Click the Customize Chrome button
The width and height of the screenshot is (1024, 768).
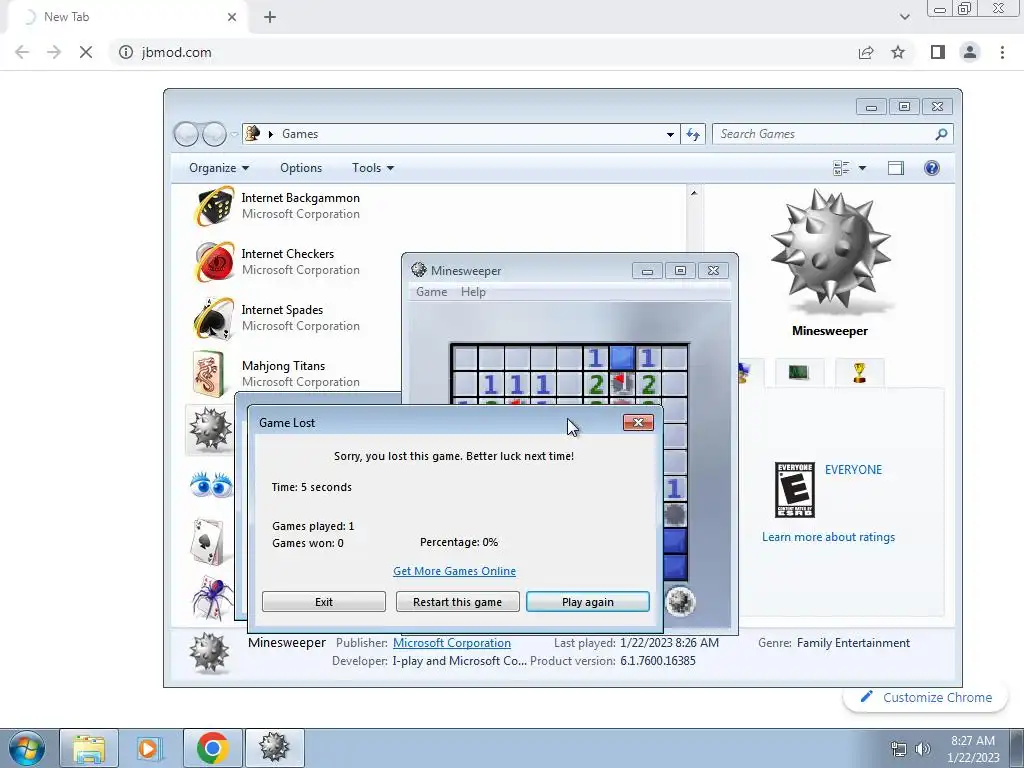927,697
